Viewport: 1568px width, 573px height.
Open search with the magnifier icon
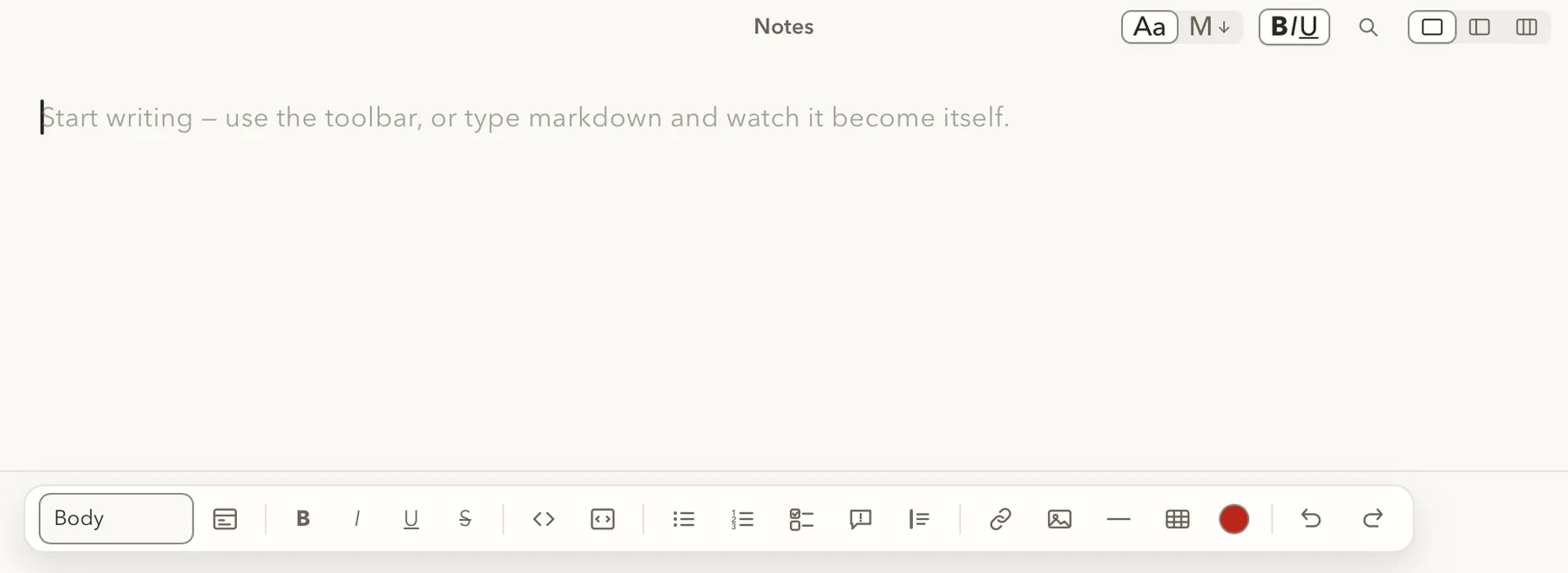(x=1369, y=27)
